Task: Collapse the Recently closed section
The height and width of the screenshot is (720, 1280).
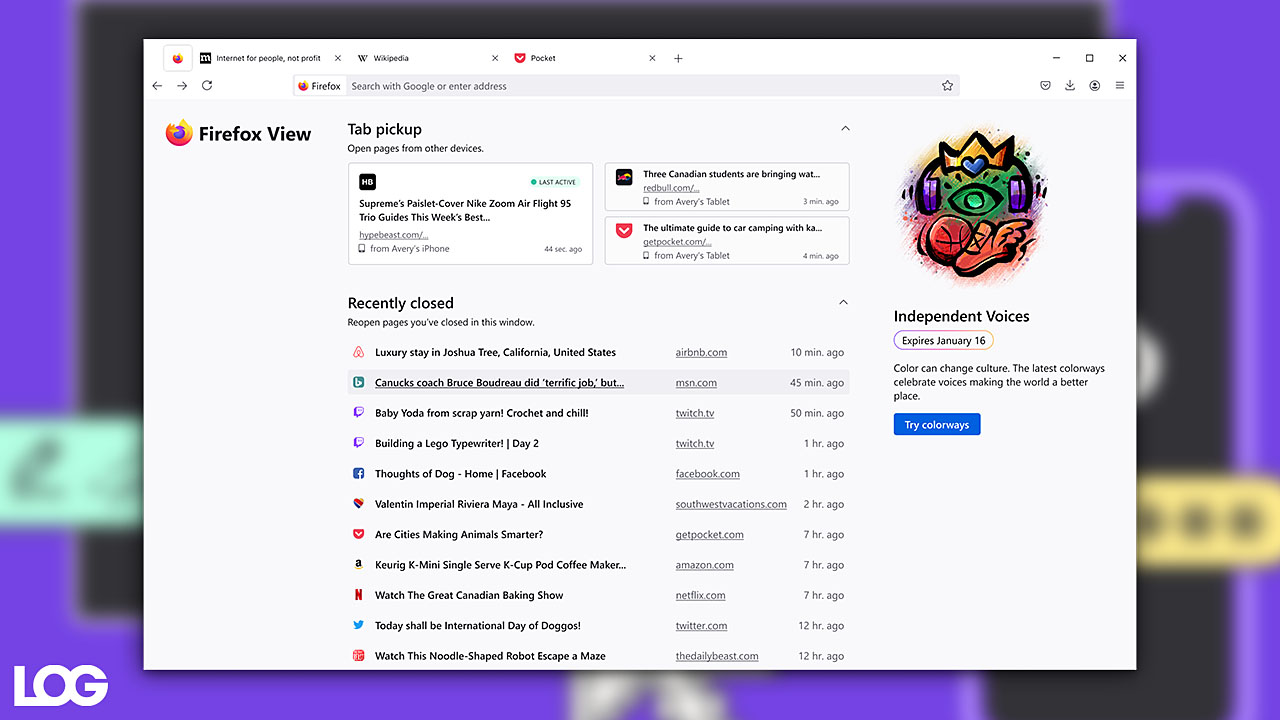Action: pyautogui.click(x=843, y=302)
